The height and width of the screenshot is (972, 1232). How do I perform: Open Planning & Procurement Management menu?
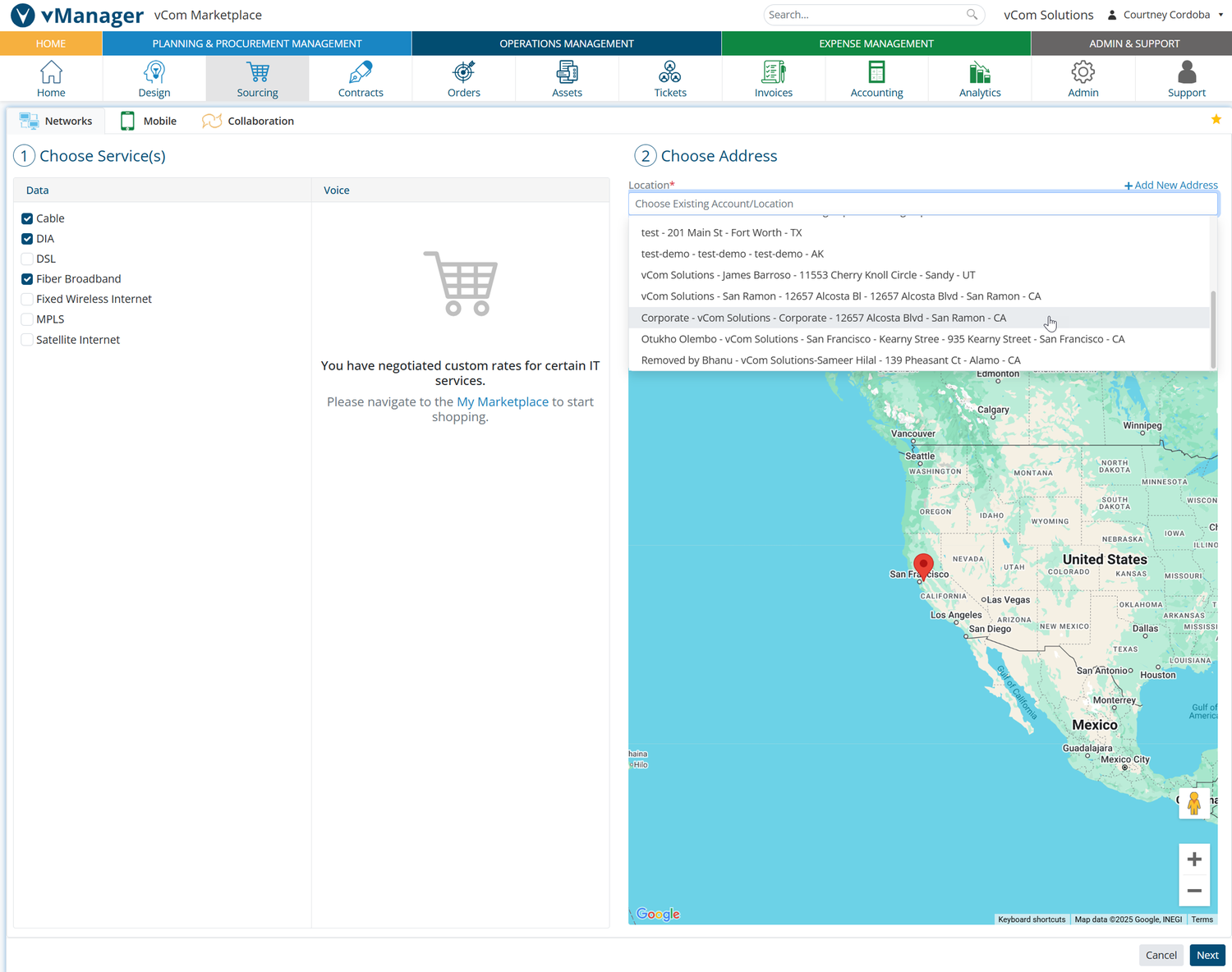tap(257, 44)
